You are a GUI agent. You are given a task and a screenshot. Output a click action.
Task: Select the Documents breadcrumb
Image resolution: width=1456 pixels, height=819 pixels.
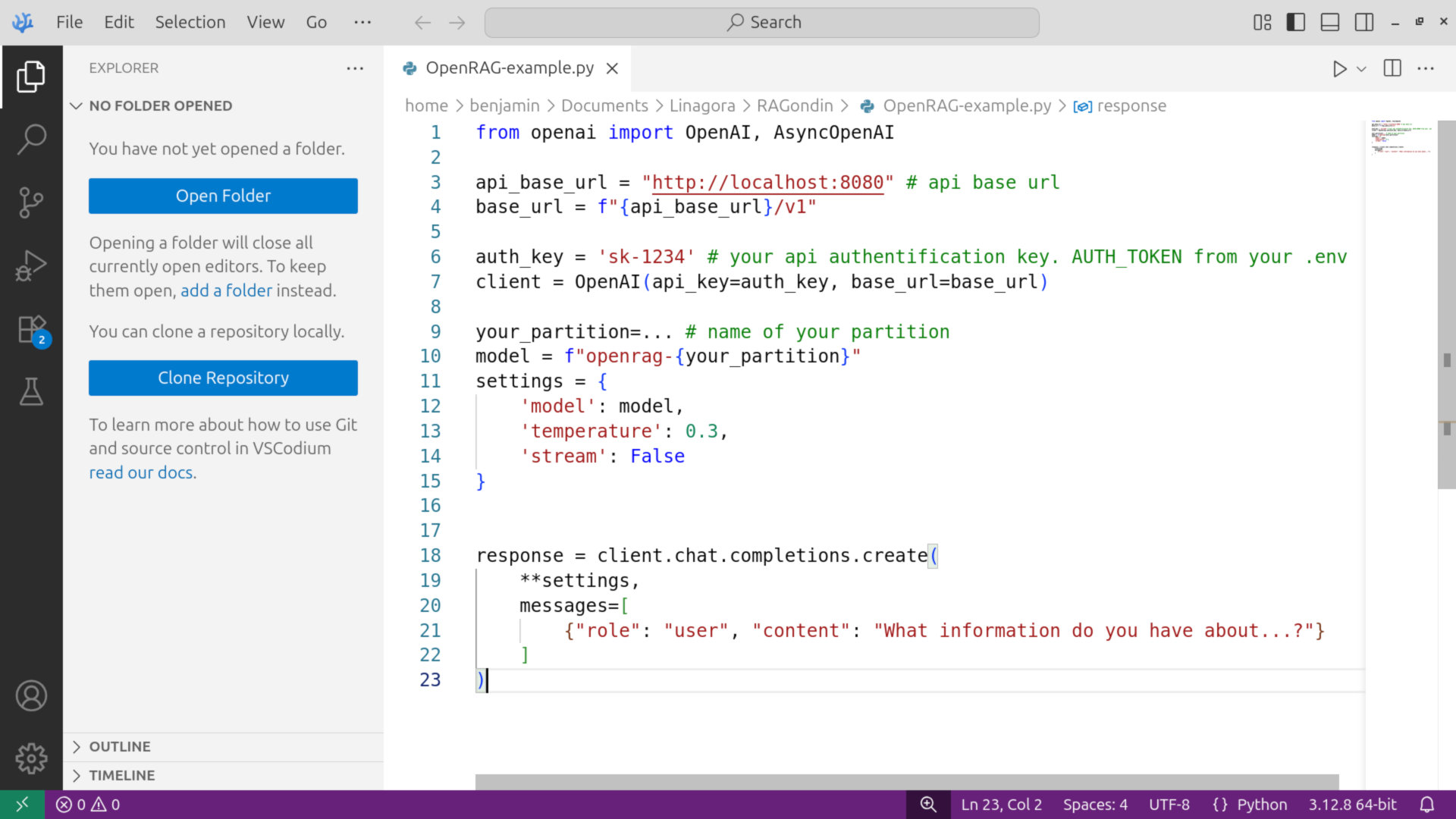(x=604, y=106)
